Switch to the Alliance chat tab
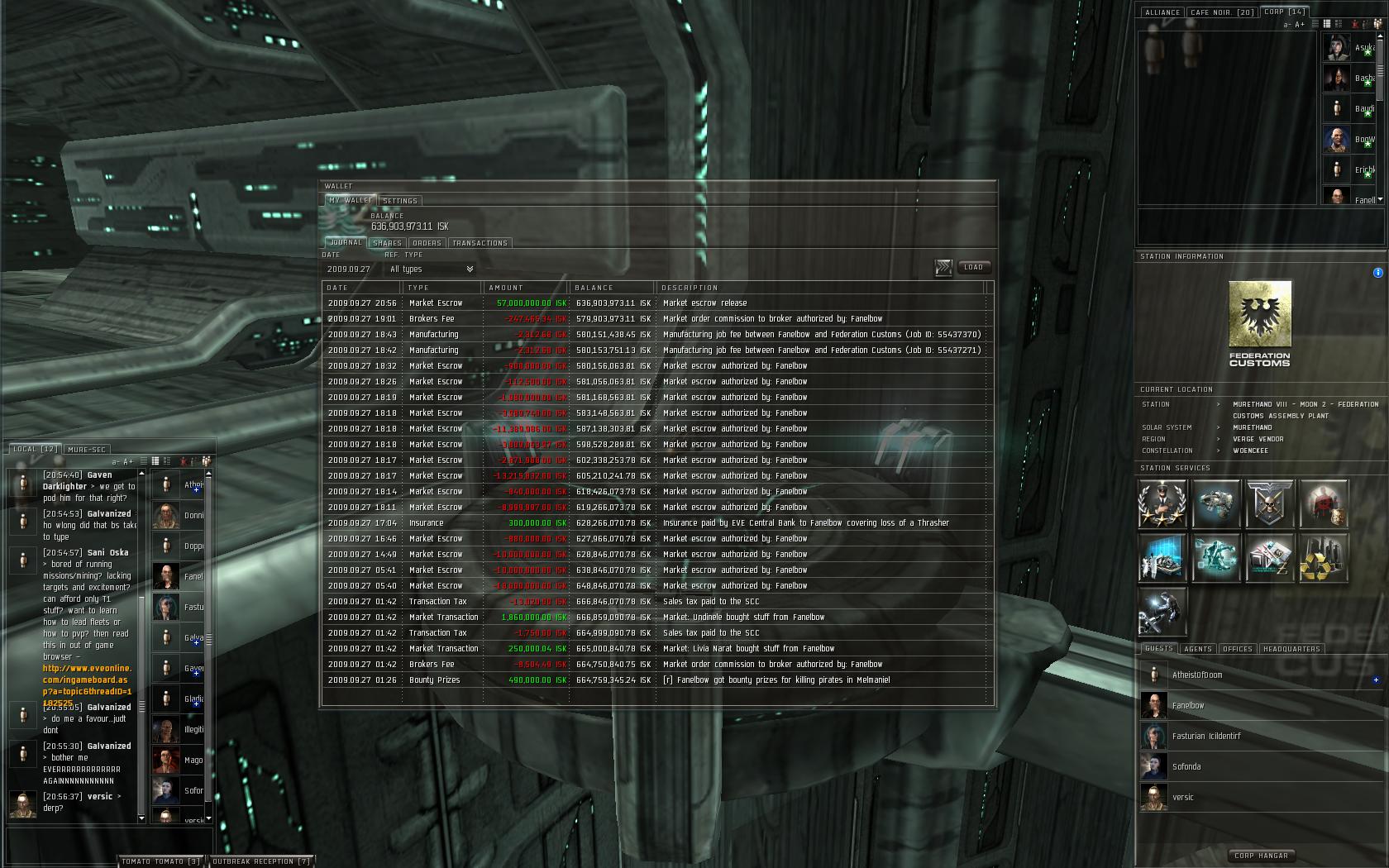The height and width of the screenshot is (868, 1389). (1162, 12)
